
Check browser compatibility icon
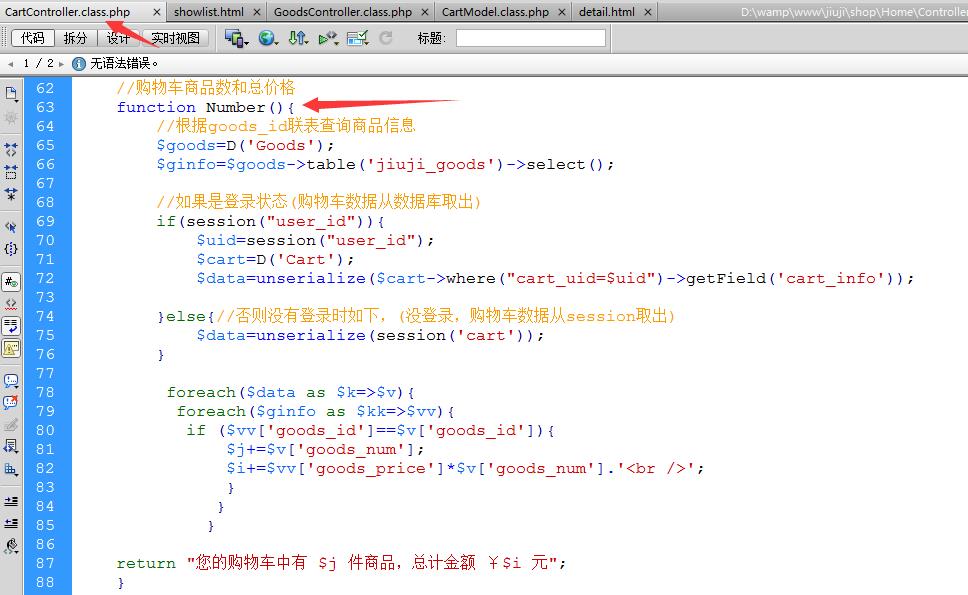click(357, 38)
